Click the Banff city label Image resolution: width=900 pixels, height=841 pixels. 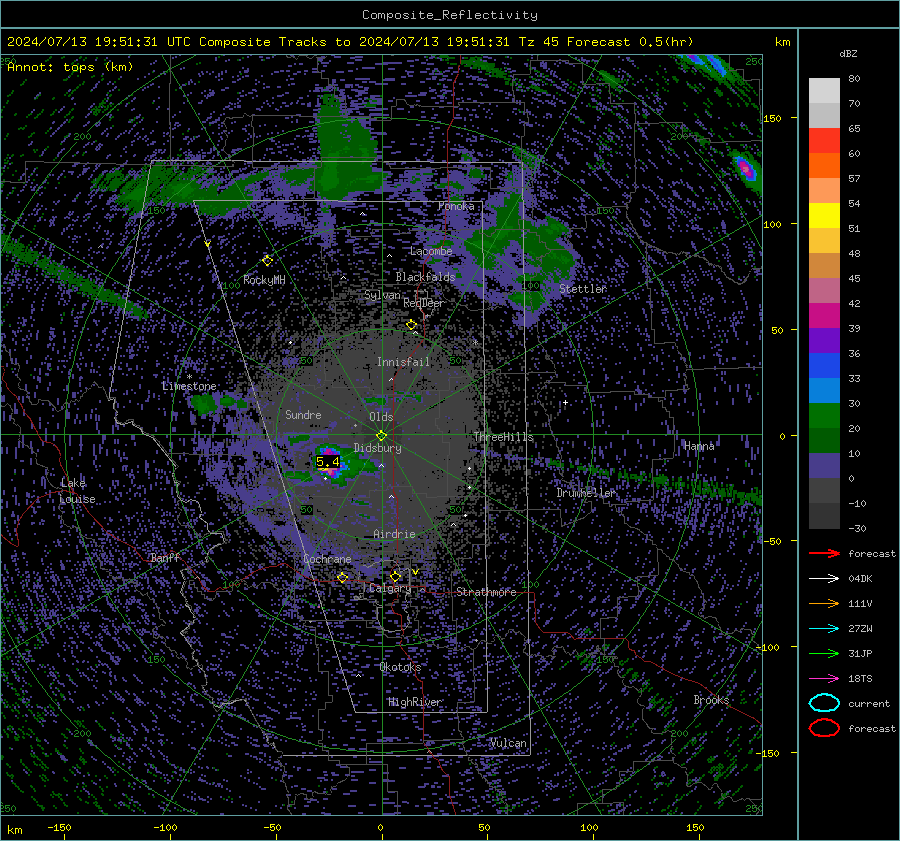click(165, 557)
